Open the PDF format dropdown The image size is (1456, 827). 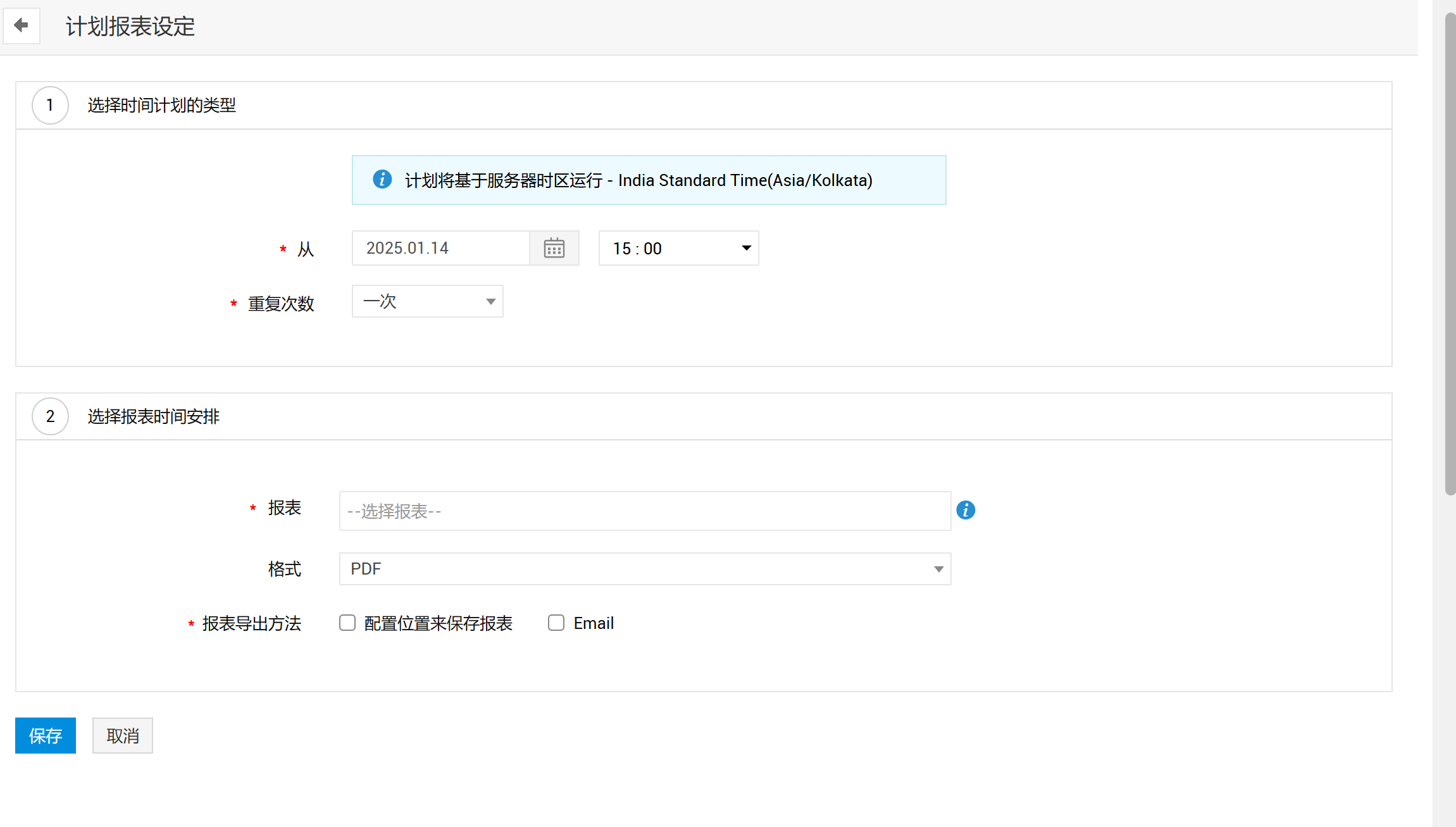click(645, 569)
